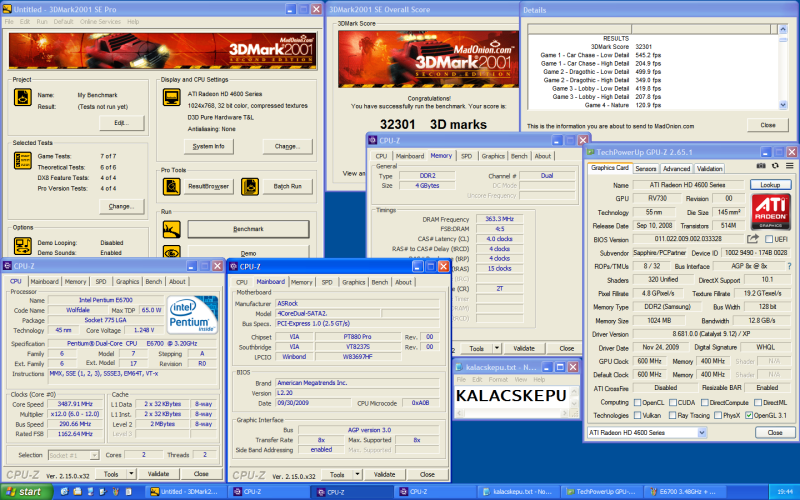Click the Options icon in 3DMark2001
This screenshot has height=500, width=800.
pyautogui.click(x=22, y=246)
